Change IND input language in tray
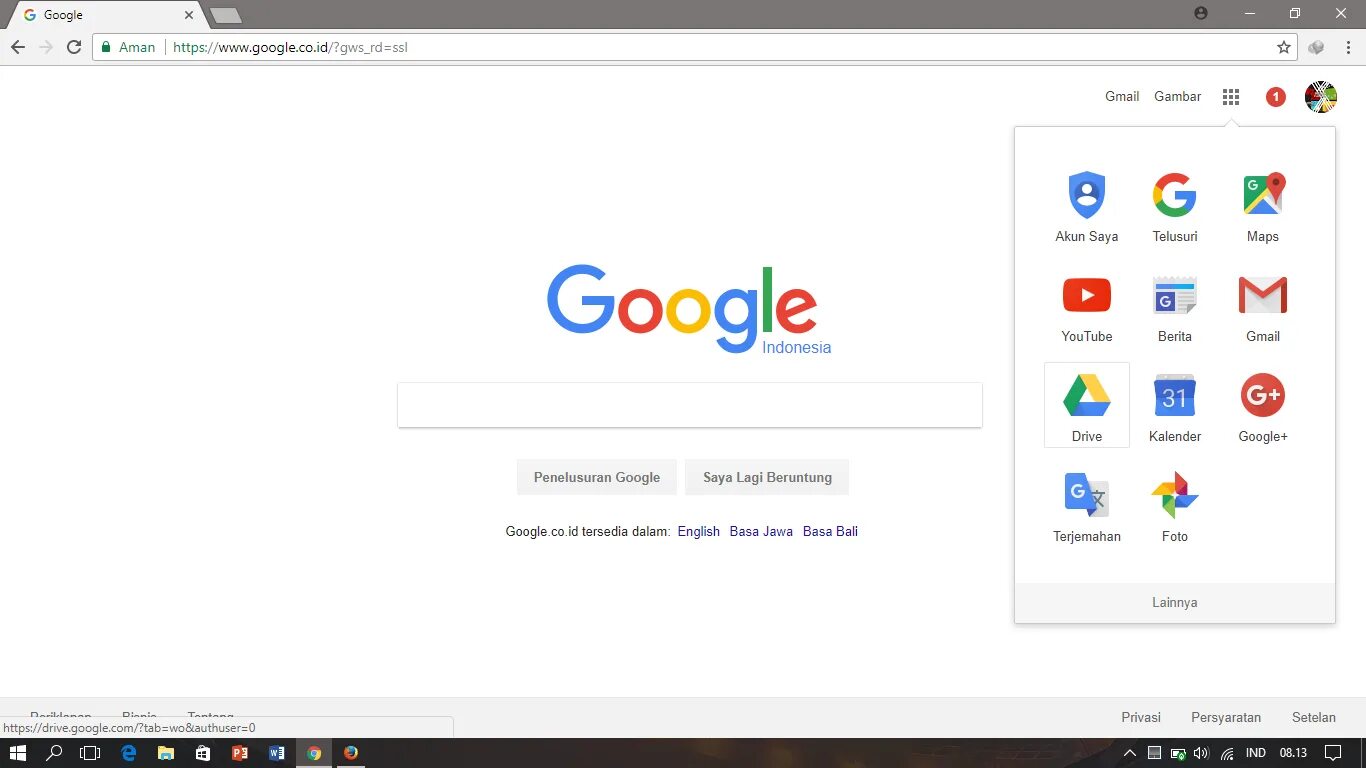Viewport: 1366px width, 768px height. [x=1256, y=753]
